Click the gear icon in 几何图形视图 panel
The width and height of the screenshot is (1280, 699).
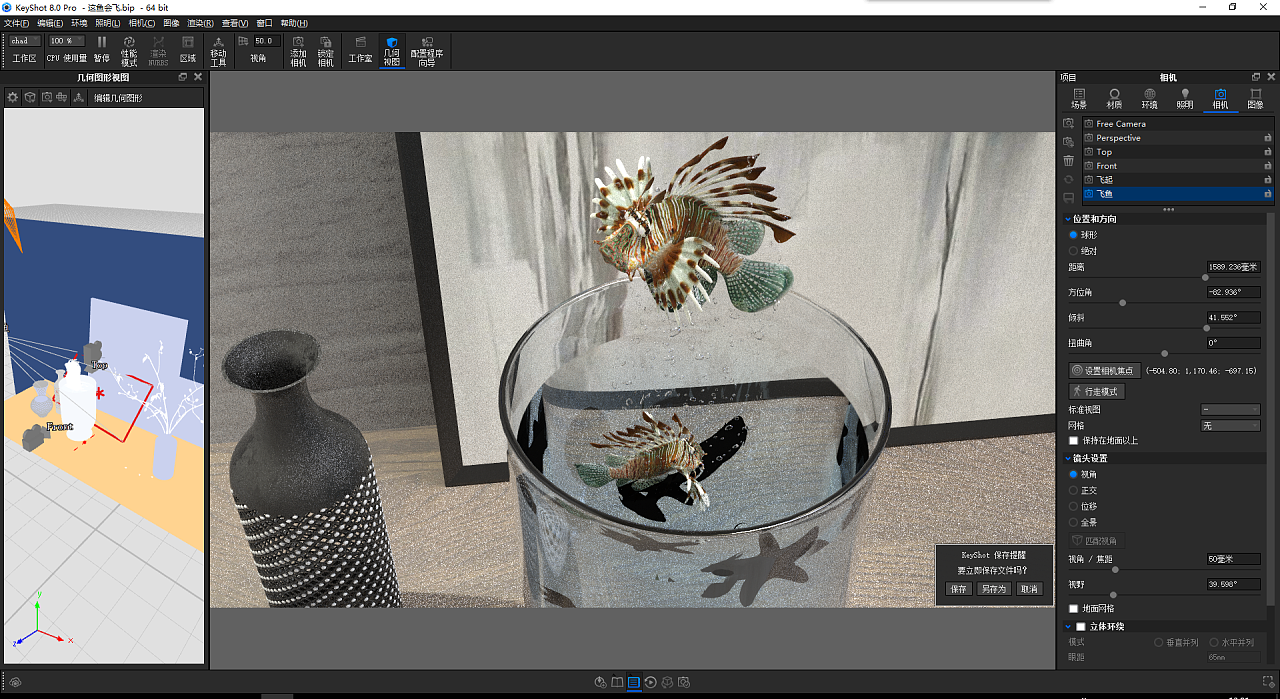click(12, 96)
